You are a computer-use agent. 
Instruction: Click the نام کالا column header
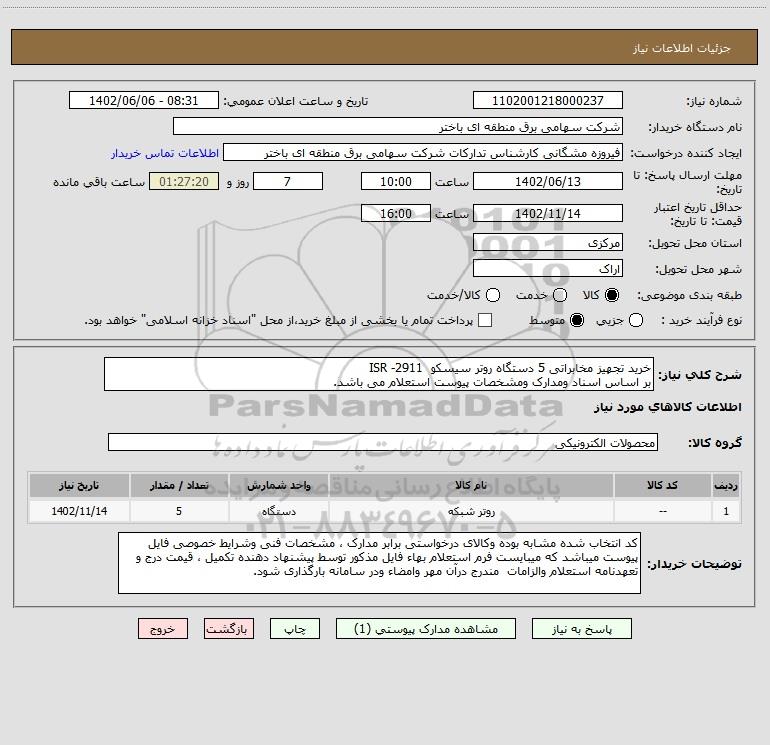(471, 485)
